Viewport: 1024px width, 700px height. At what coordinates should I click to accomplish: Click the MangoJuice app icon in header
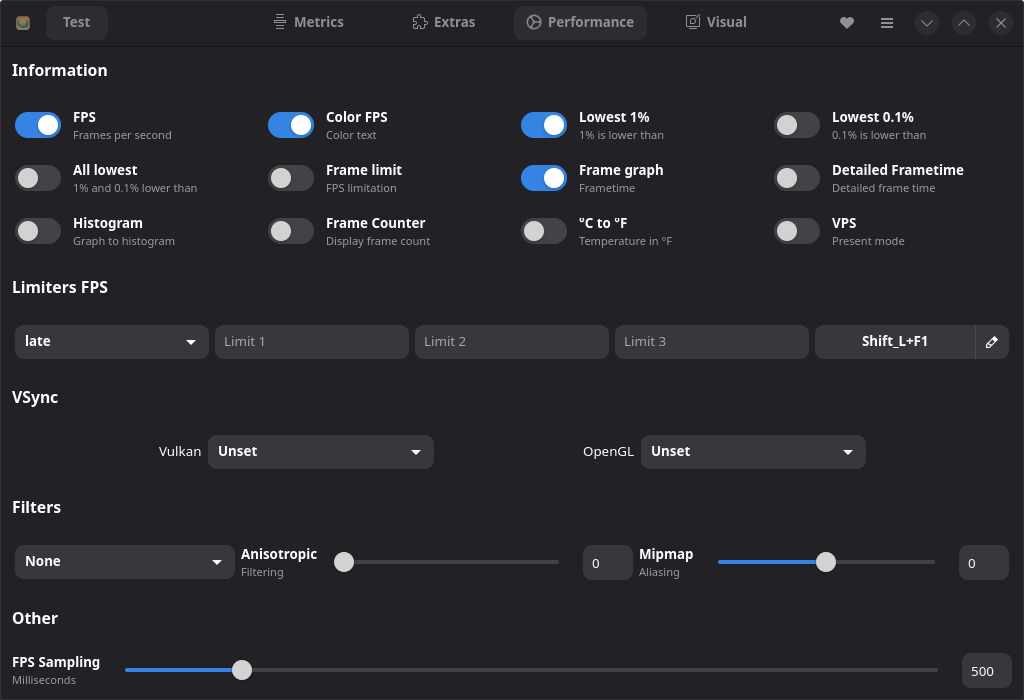23,22
